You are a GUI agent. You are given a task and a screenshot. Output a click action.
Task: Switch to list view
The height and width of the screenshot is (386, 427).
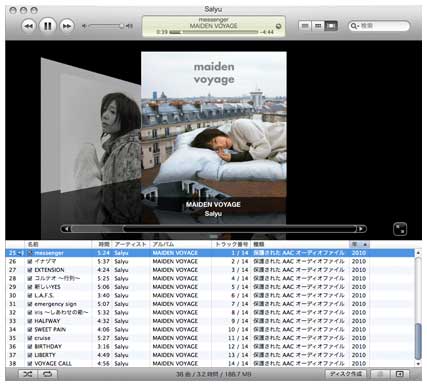pyautogui.click(x=305, y=26)
